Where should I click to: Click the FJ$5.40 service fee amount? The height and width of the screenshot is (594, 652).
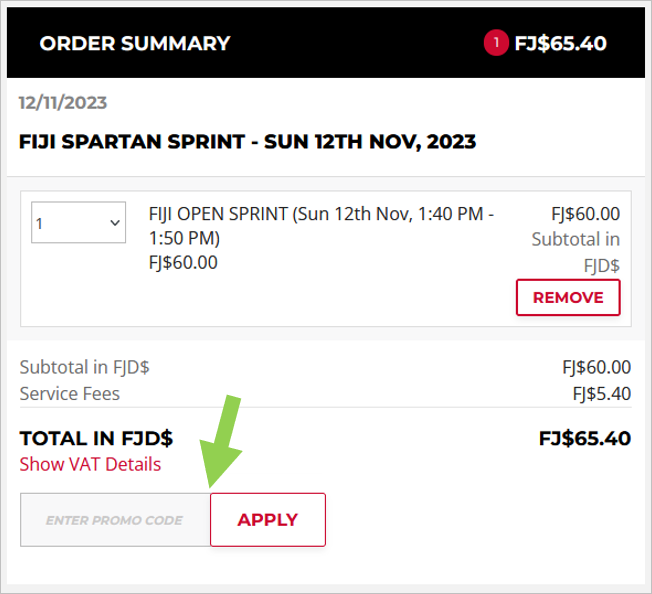click(602, 394)
